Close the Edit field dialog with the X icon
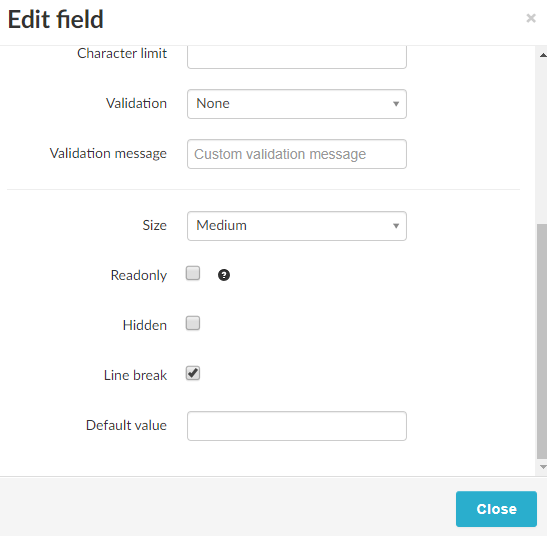The image size is (547, 536). click(x=531, y=18)
